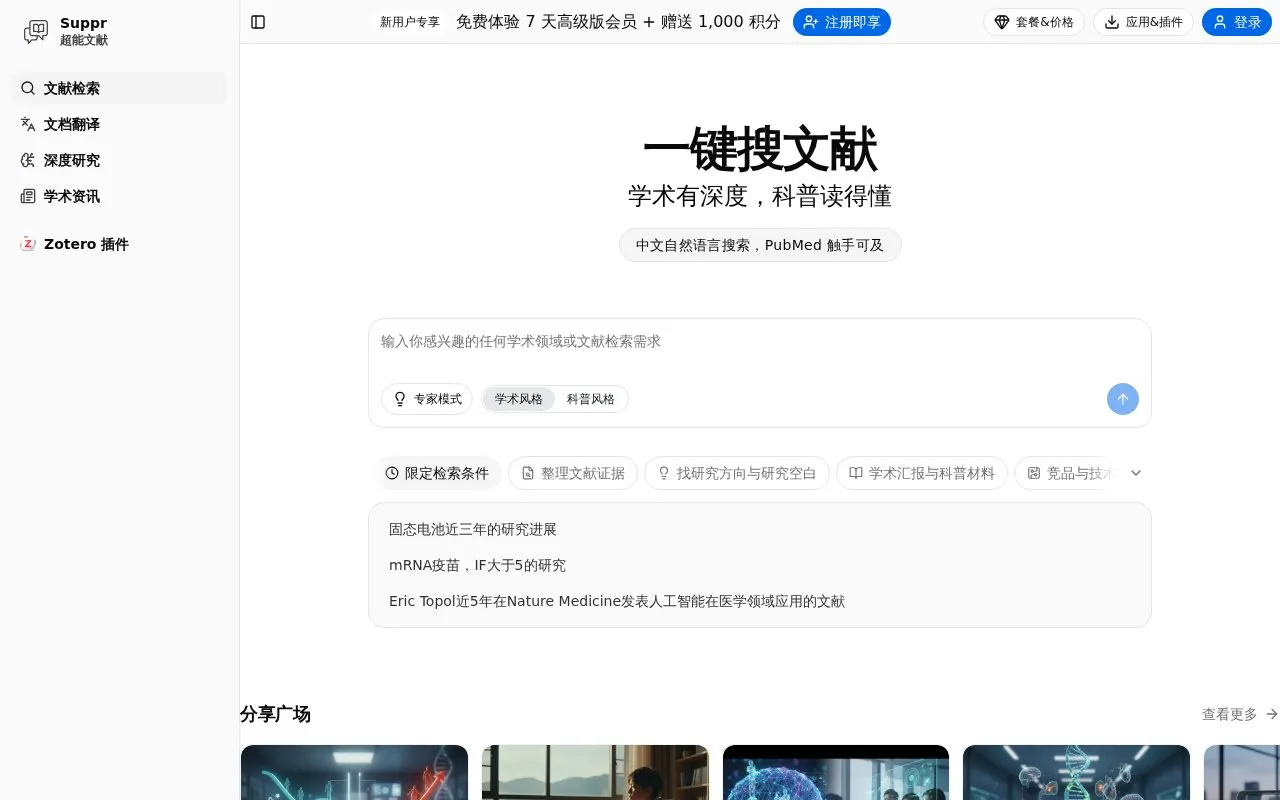
Task: Select the 科普风格 style option
Action: tap(591, 399)
